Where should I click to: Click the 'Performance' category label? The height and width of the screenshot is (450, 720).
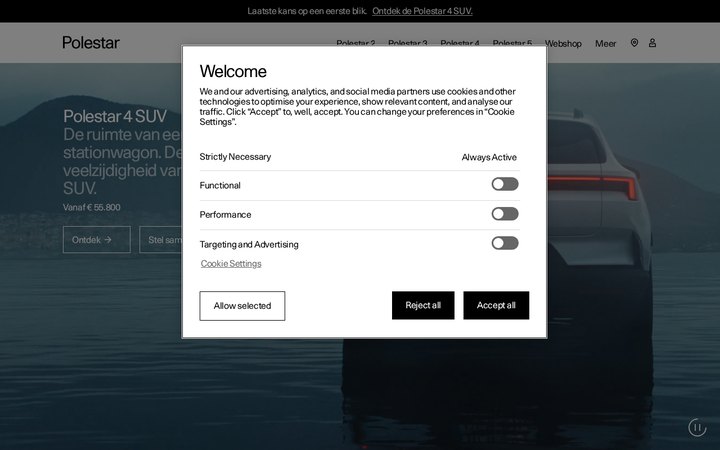[x=225, y=215]
